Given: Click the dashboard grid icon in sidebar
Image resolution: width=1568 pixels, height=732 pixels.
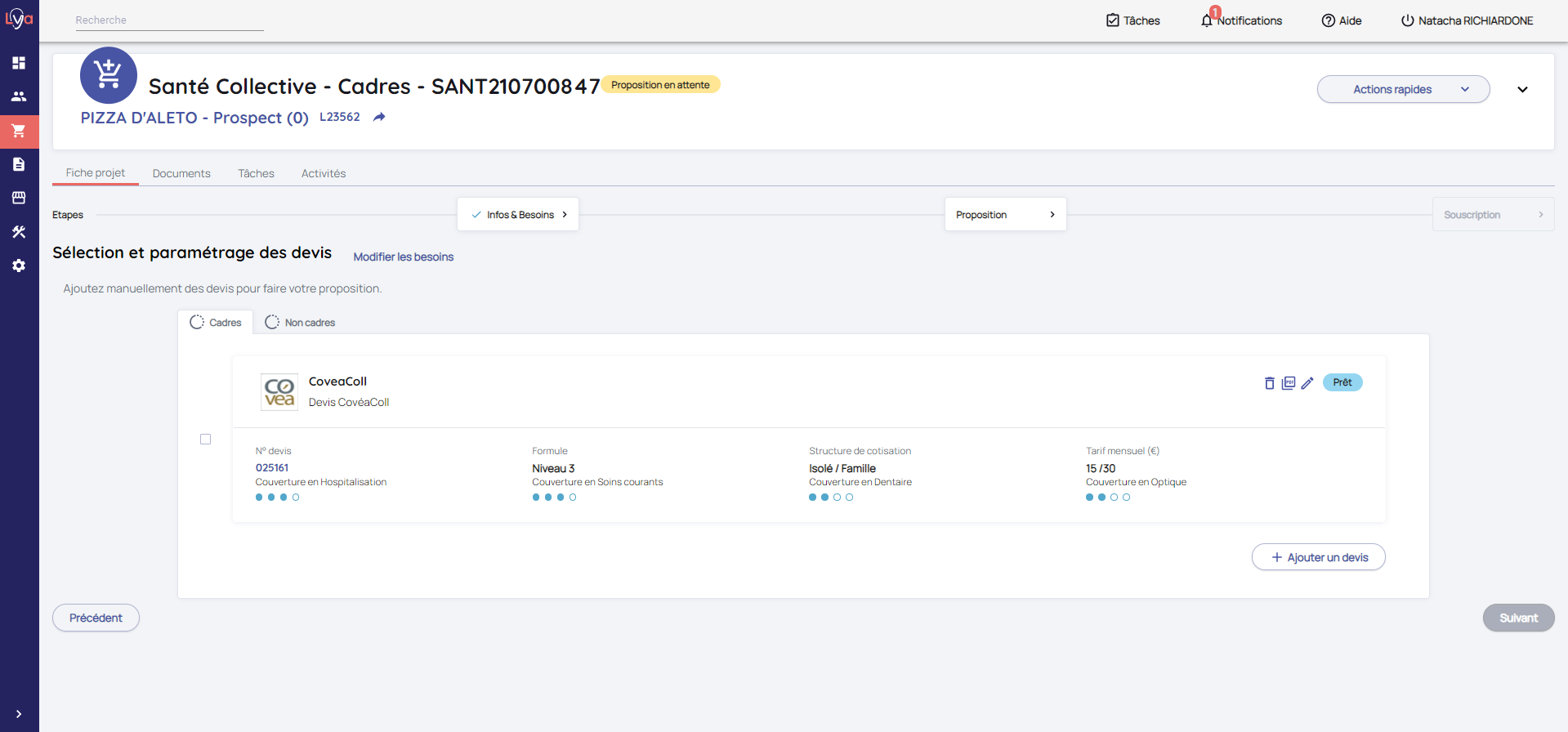Looking at the screenshot, I should point(19,63).
